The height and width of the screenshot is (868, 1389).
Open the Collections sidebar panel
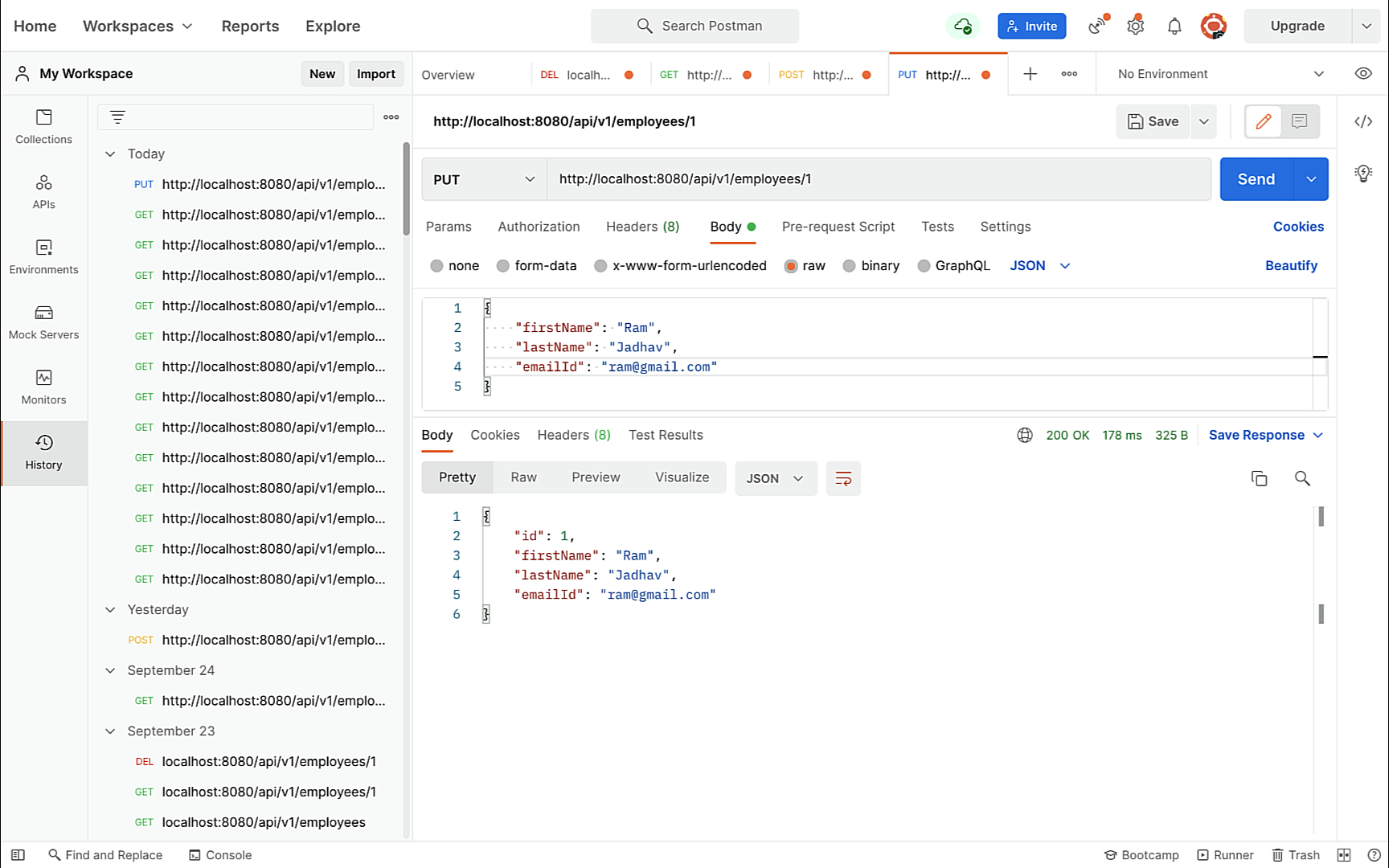pos(43,127)
